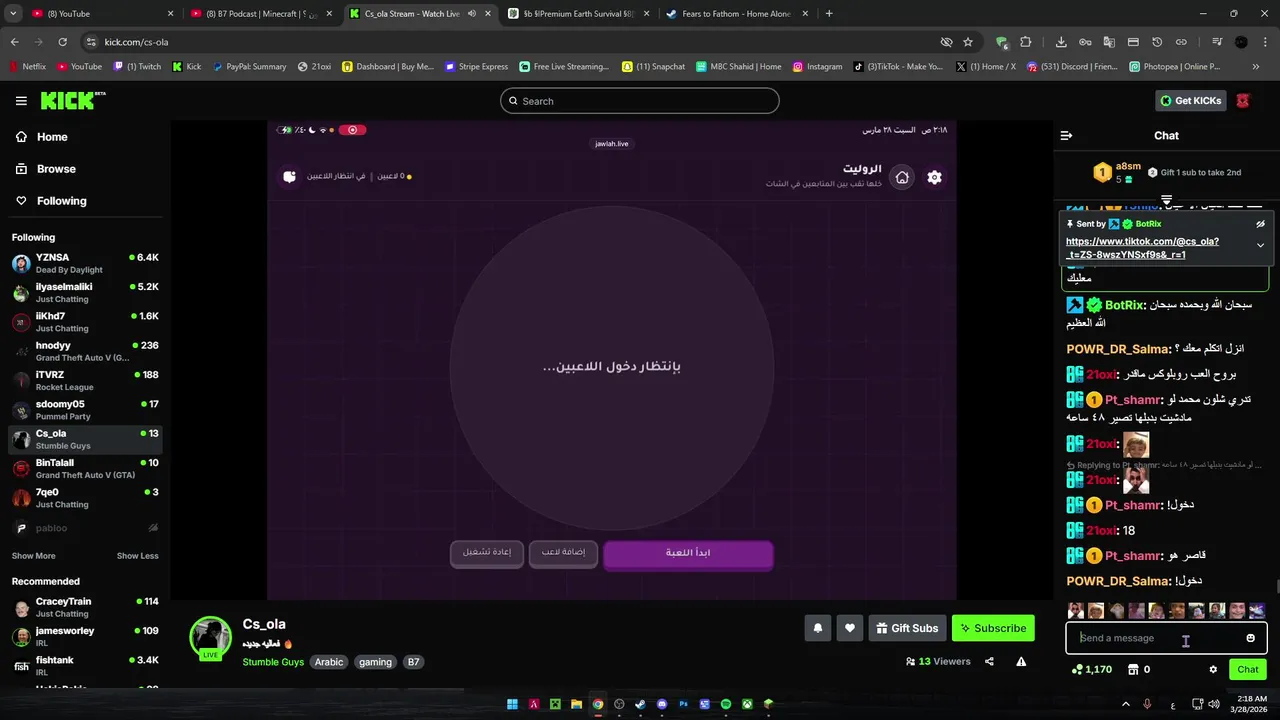Toggle stream notifications bell
Viewport: 1280px width, 720px height.
tap(818, 628)
